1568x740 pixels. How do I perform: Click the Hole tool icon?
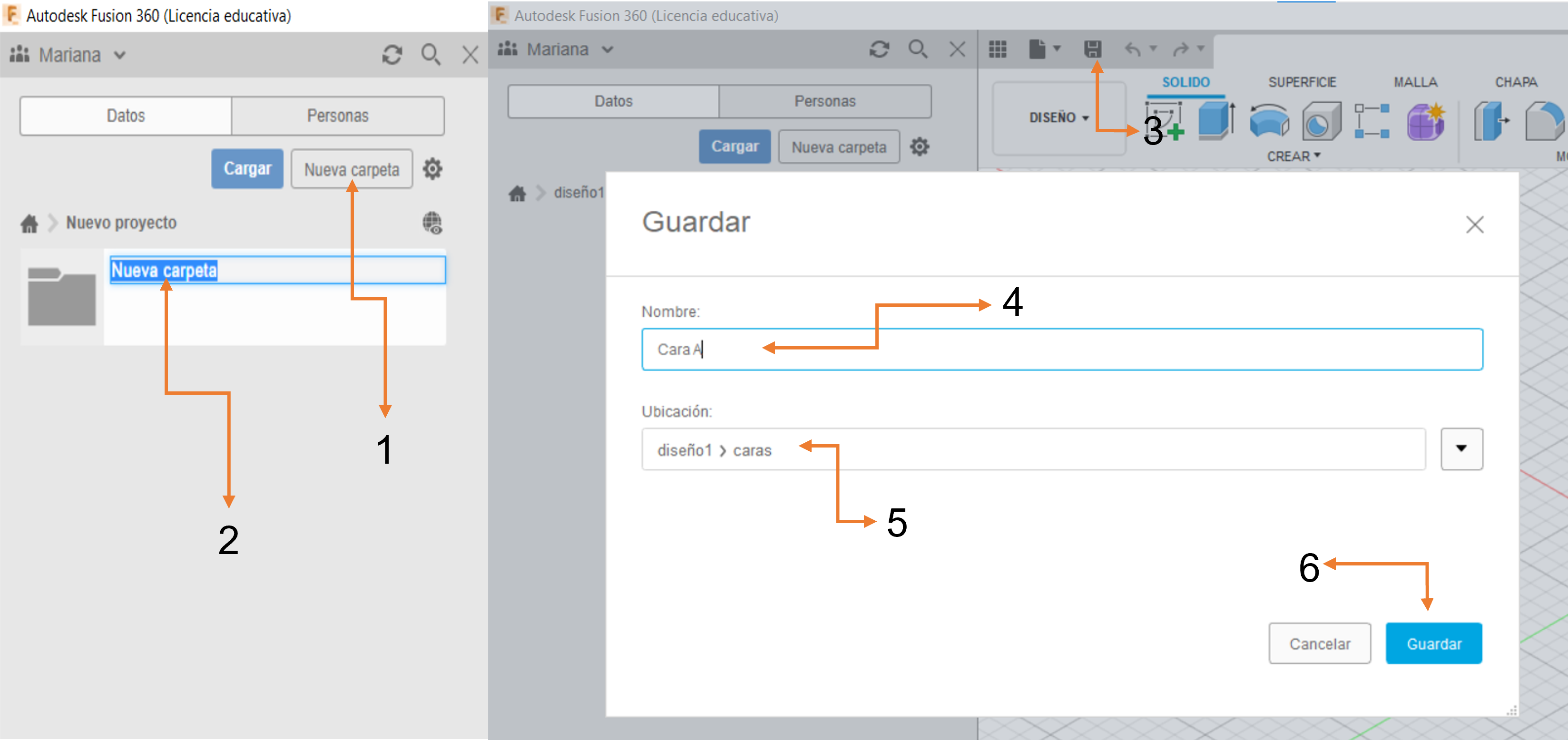(1321, 122)
